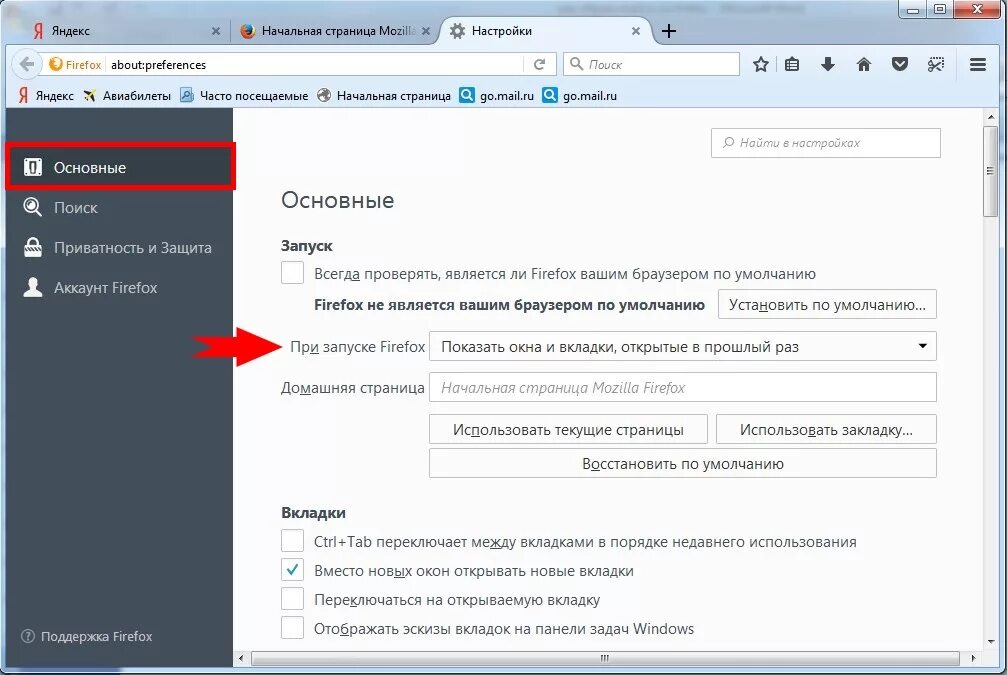Image resolution: width=1007 pixels, height=675 pixels.
Task: Click the horizontal scrollbar thumb
Action: pos(605,658)
